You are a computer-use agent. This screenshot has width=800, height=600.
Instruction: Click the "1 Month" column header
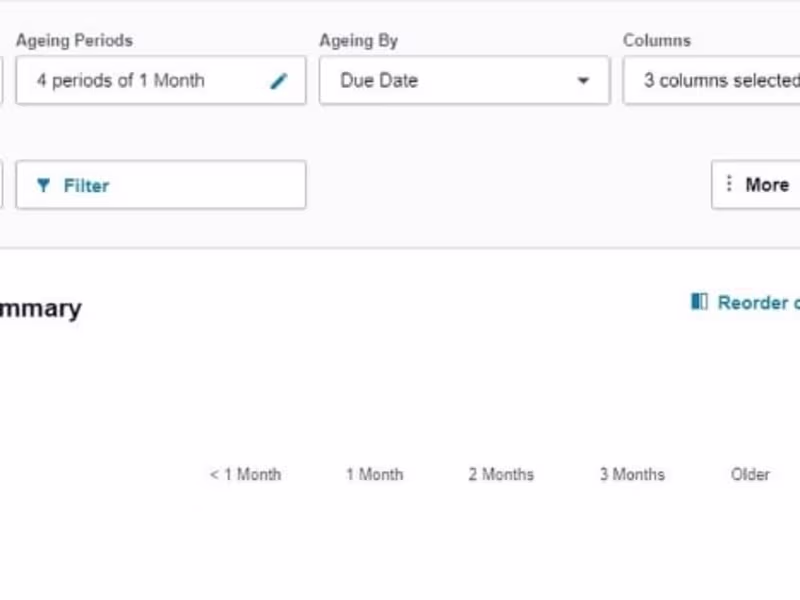tap(374, 474)
